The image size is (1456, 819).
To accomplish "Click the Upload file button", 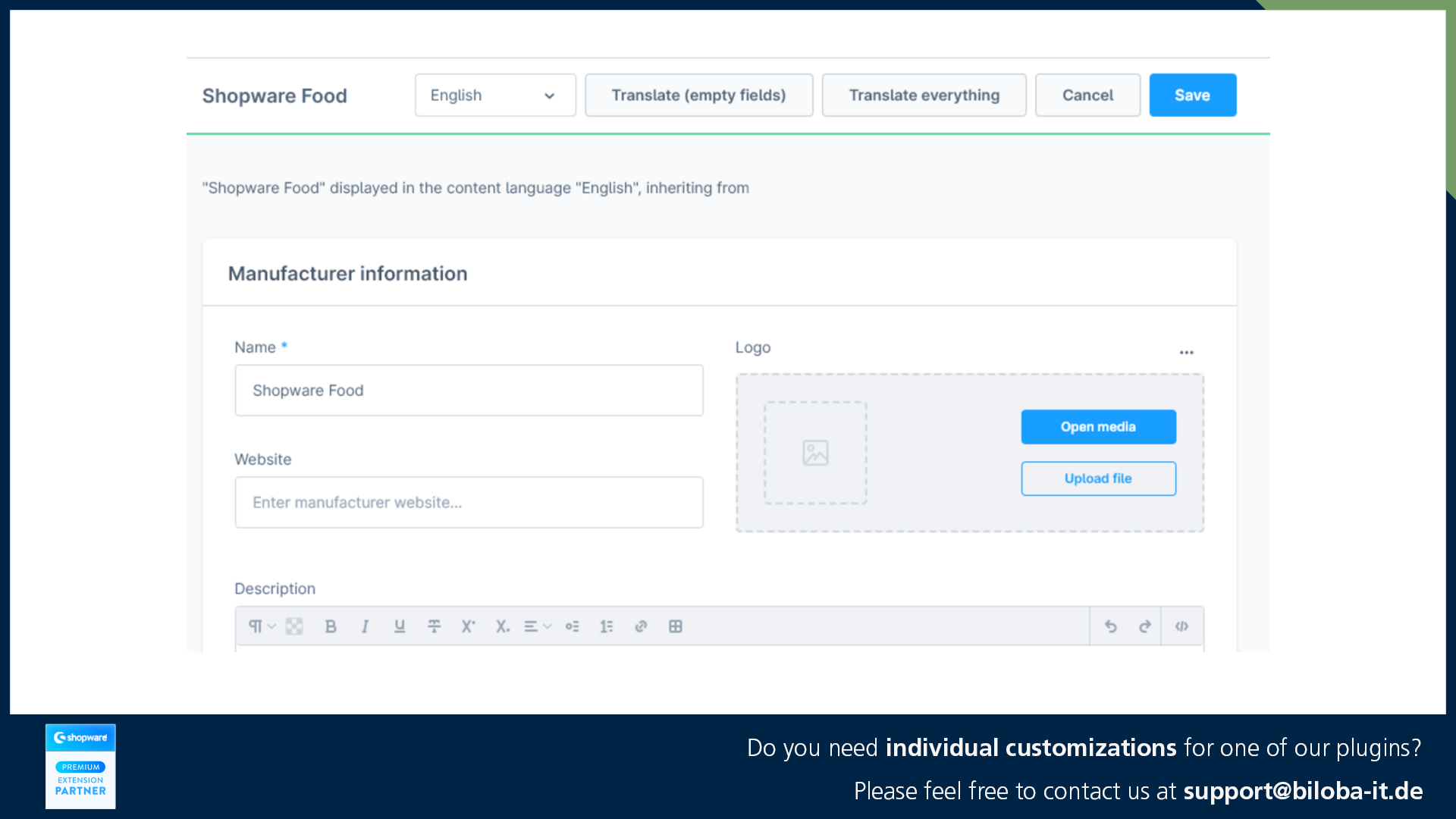I will [1098, 479].
